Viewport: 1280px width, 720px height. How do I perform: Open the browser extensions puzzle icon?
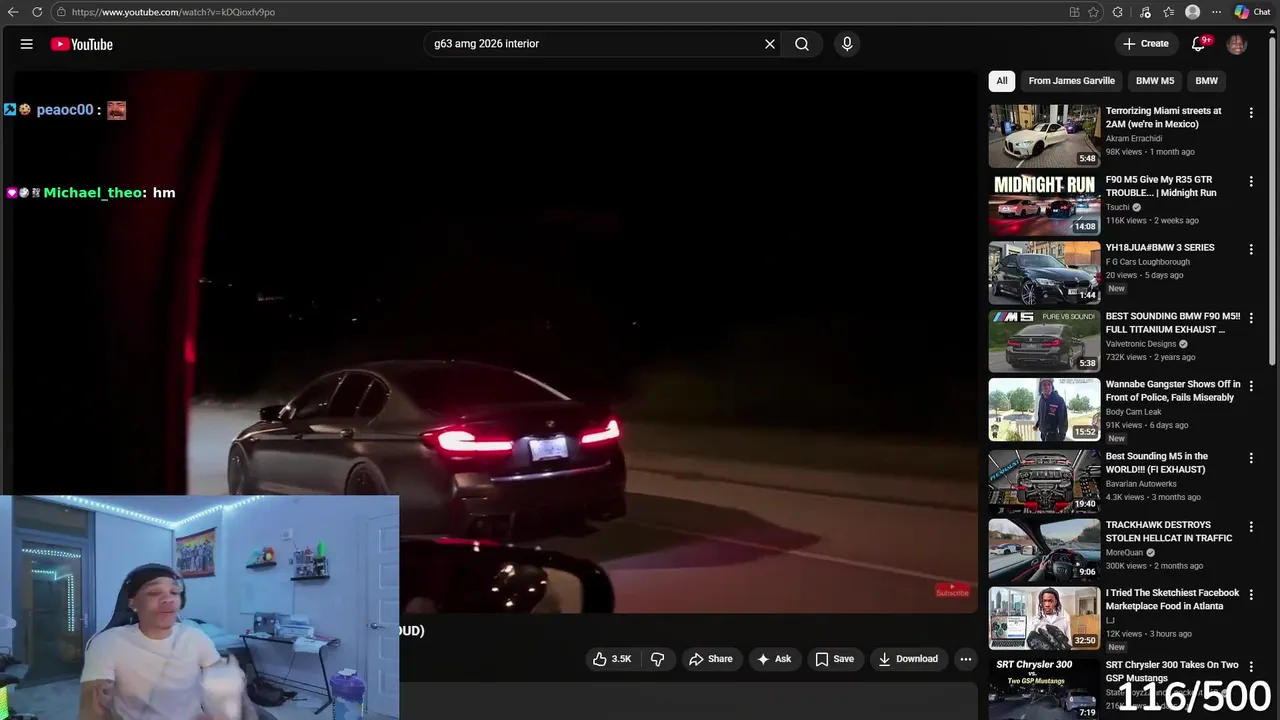(x=1118, y=12)
